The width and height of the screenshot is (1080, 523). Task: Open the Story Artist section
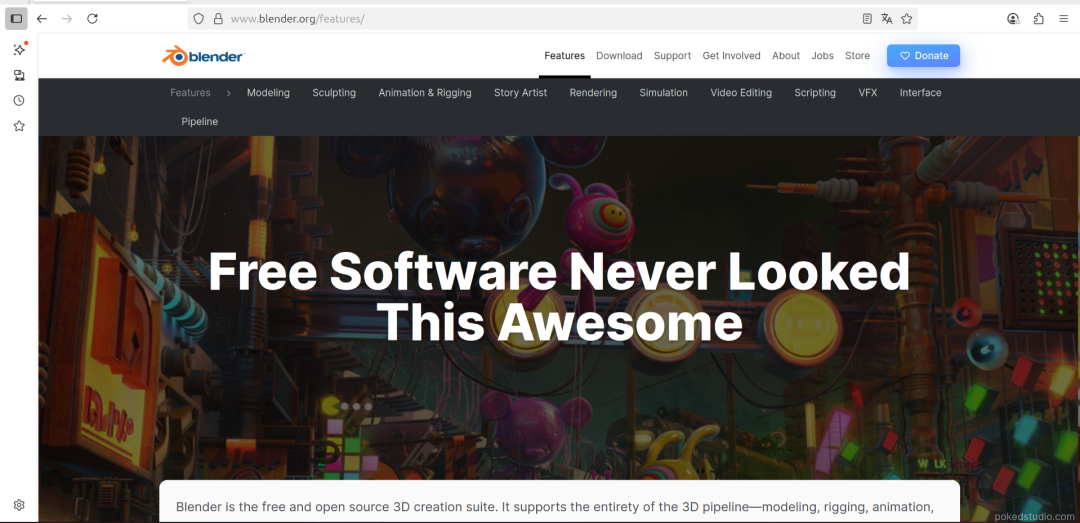click(520, 93)
